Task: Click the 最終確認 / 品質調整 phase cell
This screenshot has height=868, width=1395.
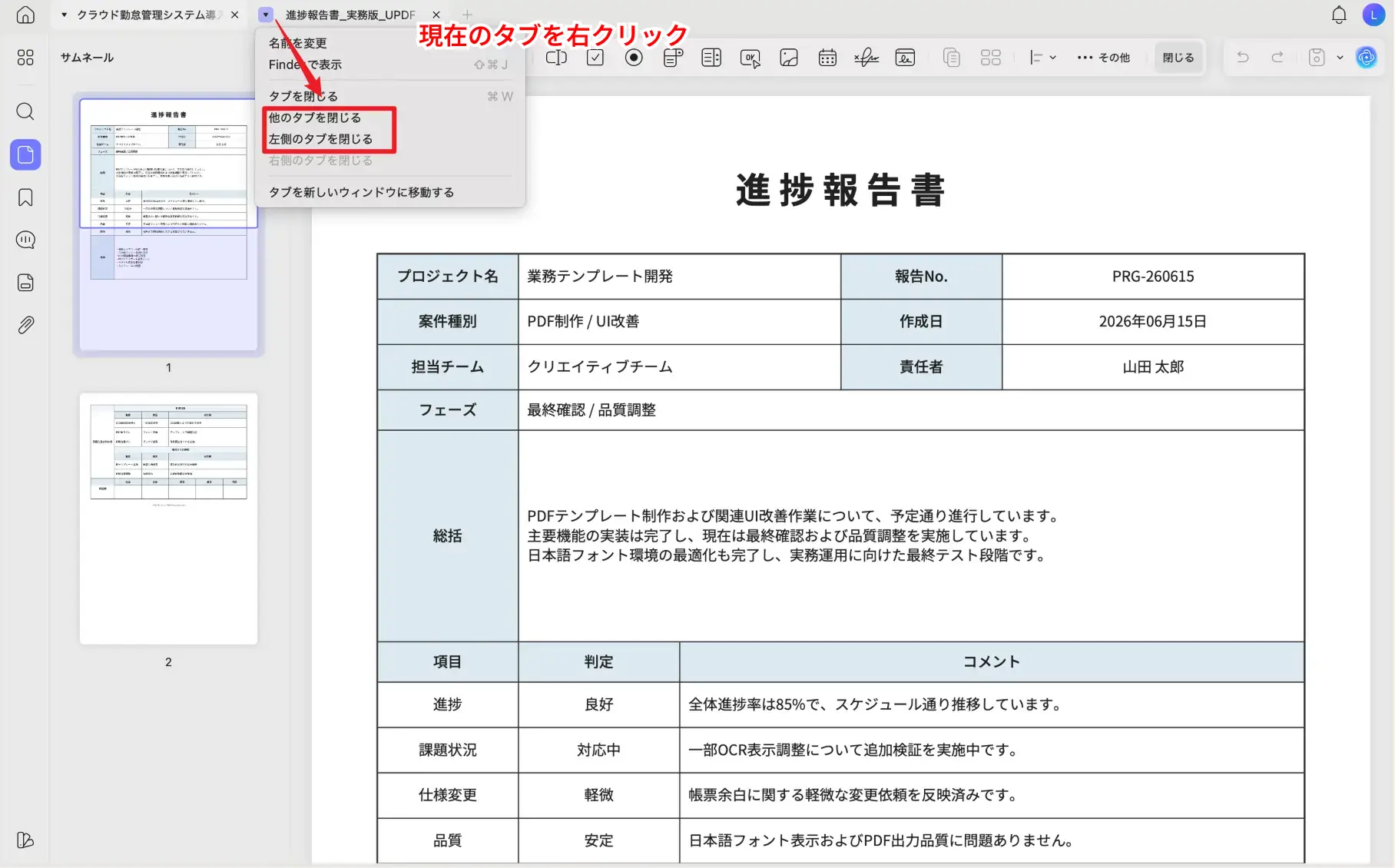Action: tap(911, 410)
